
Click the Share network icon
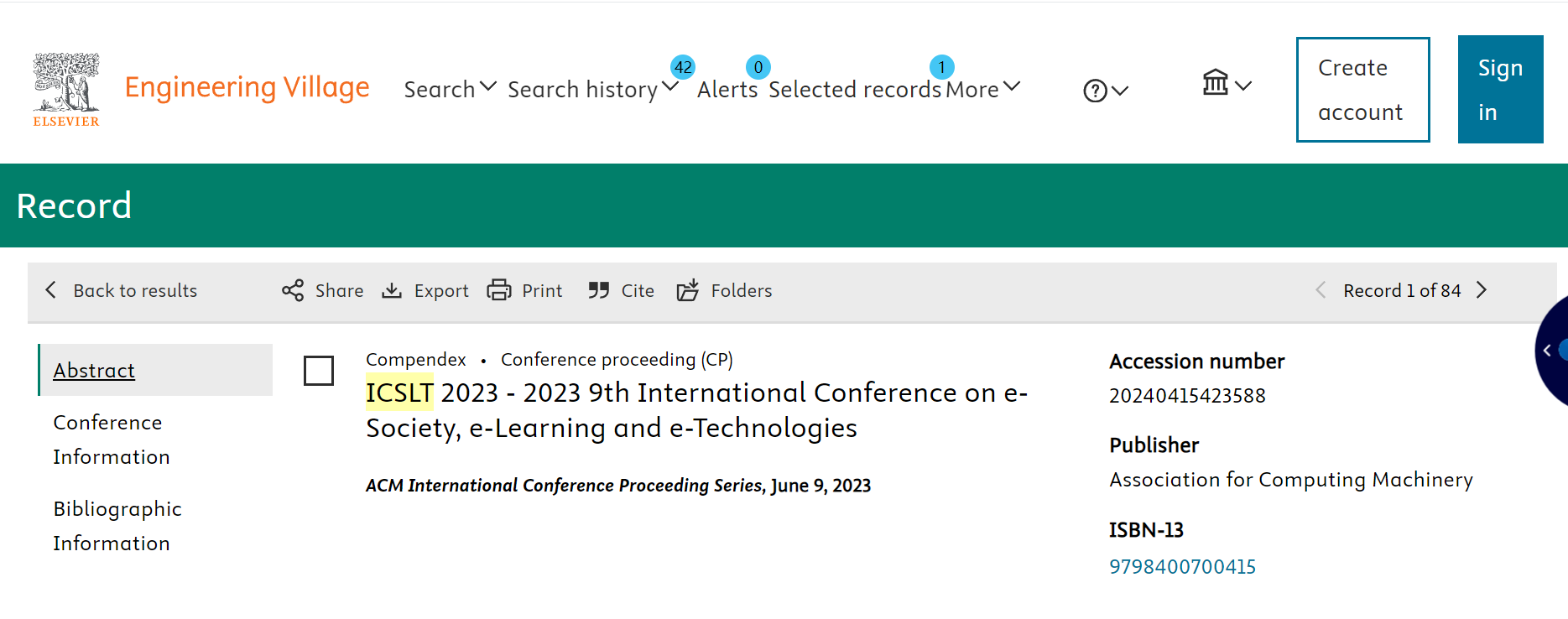tap(293, 290)
